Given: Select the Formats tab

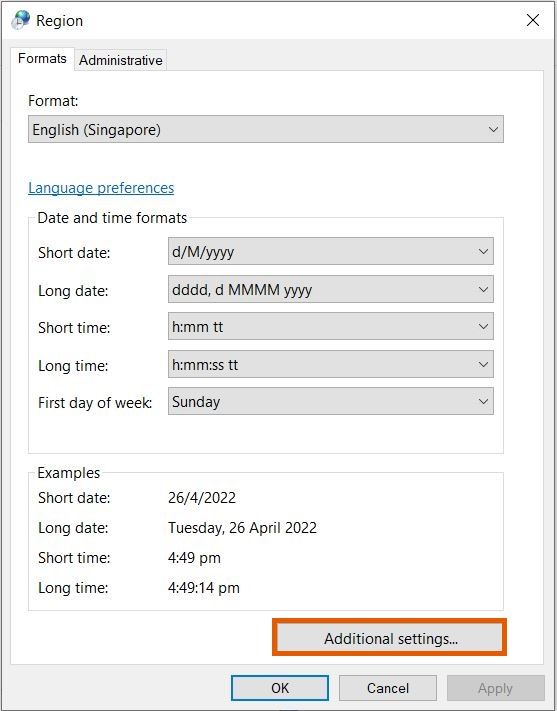Looking at the screenshot, I should click(x=42, y=58).
